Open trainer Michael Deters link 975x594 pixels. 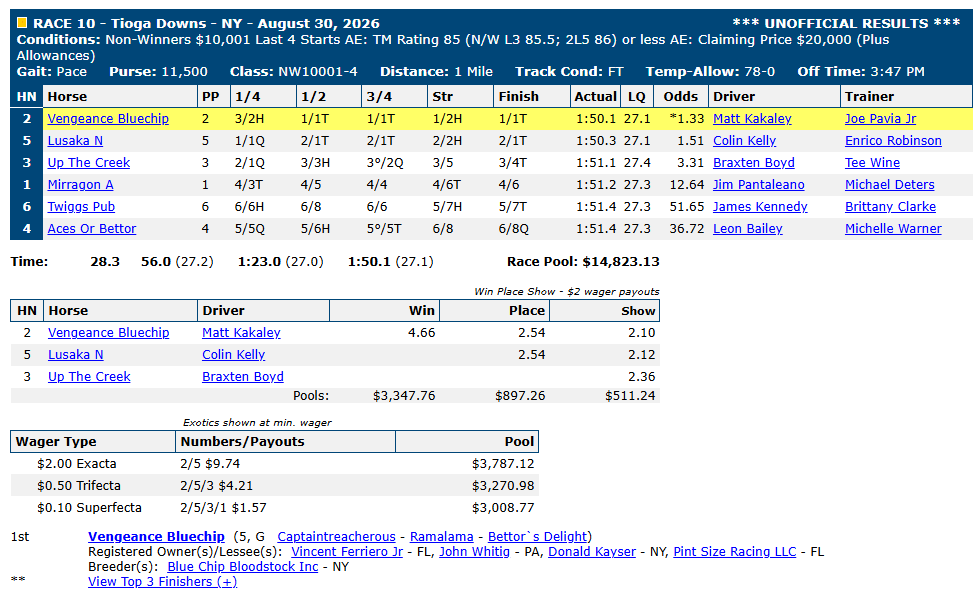890,185
